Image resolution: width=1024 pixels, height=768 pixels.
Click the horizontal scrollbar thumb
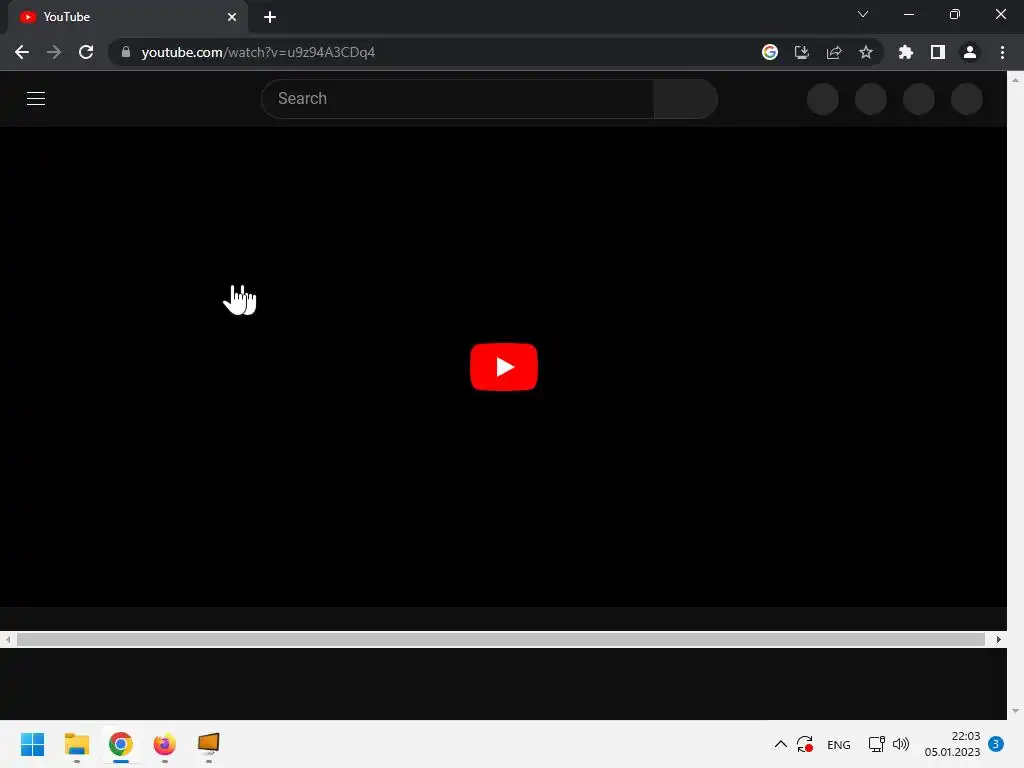point(501,639)
